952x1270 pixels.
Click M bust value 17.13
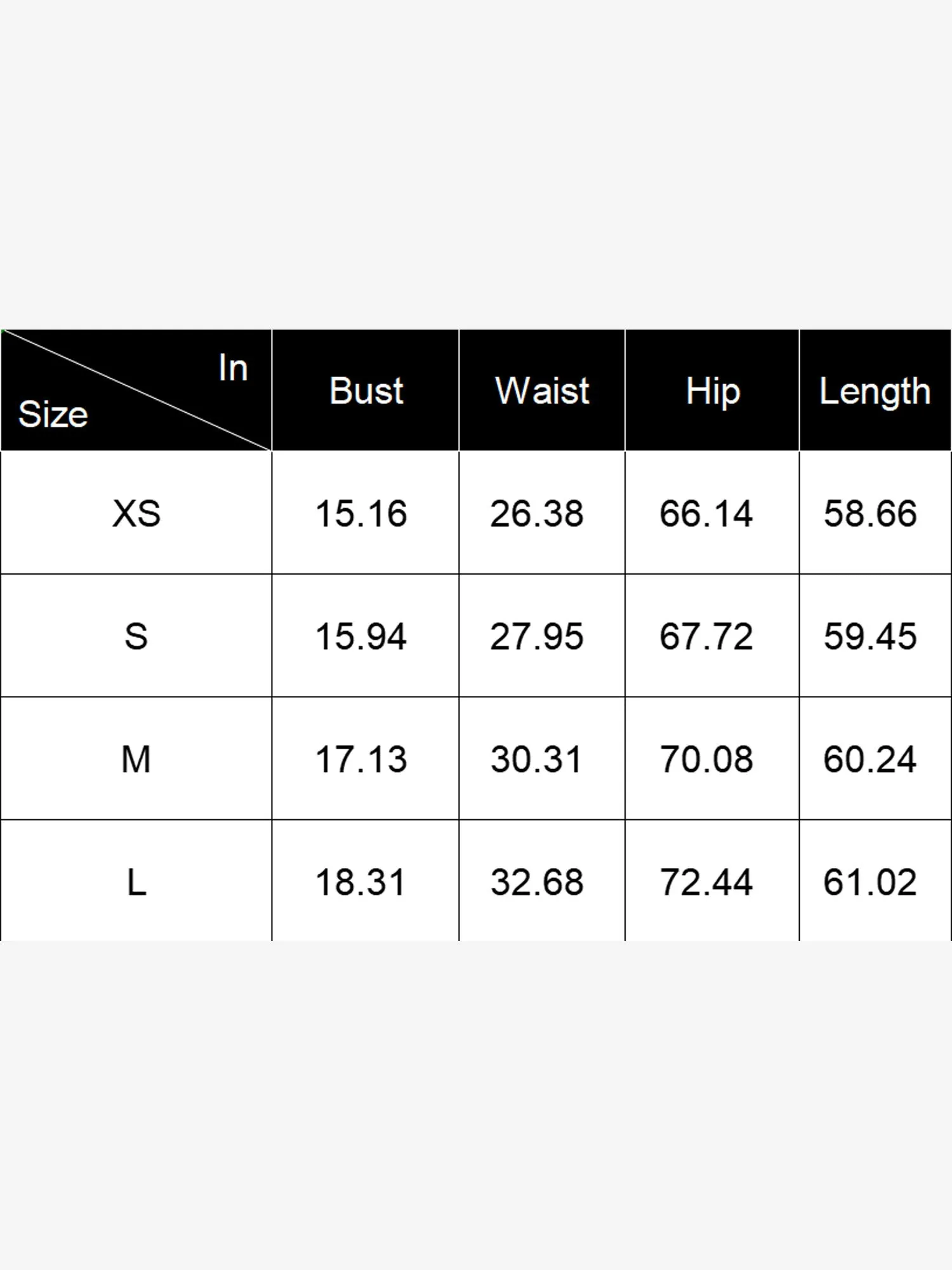pyautogui.click(x=361, y=759)
